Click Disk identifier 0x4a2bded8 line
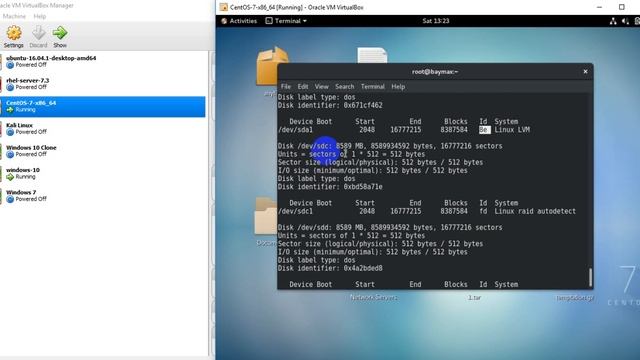The image size is (640, 360). (x=330, y=269)
